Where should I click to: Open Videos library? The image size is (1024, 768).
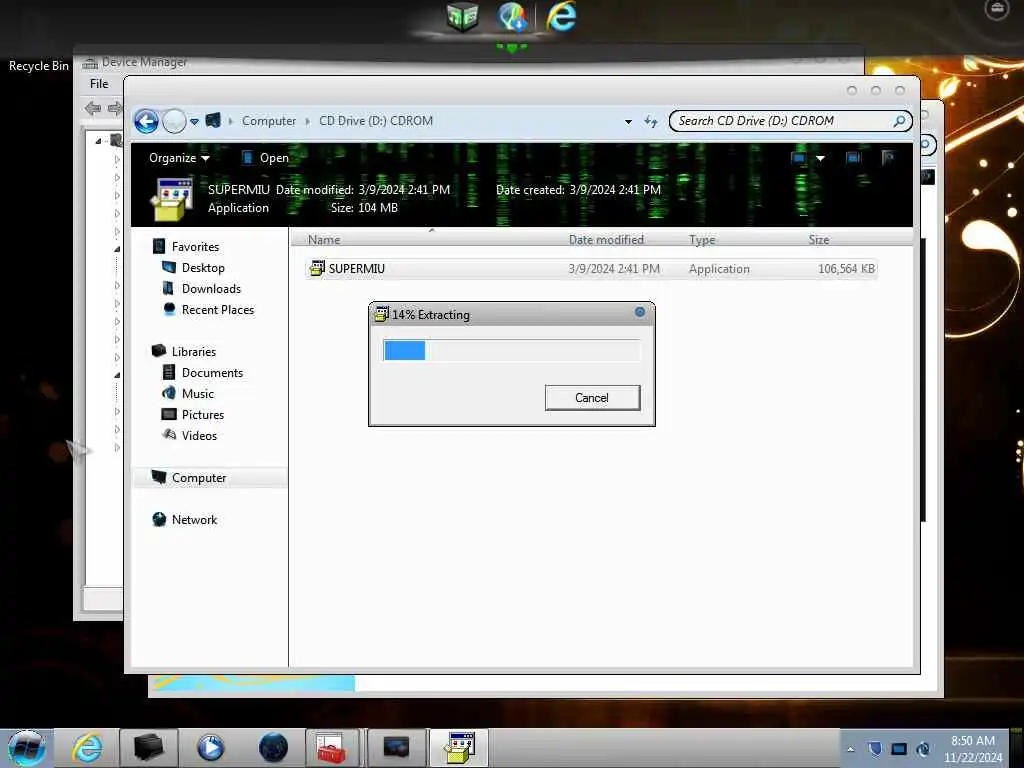199,435
